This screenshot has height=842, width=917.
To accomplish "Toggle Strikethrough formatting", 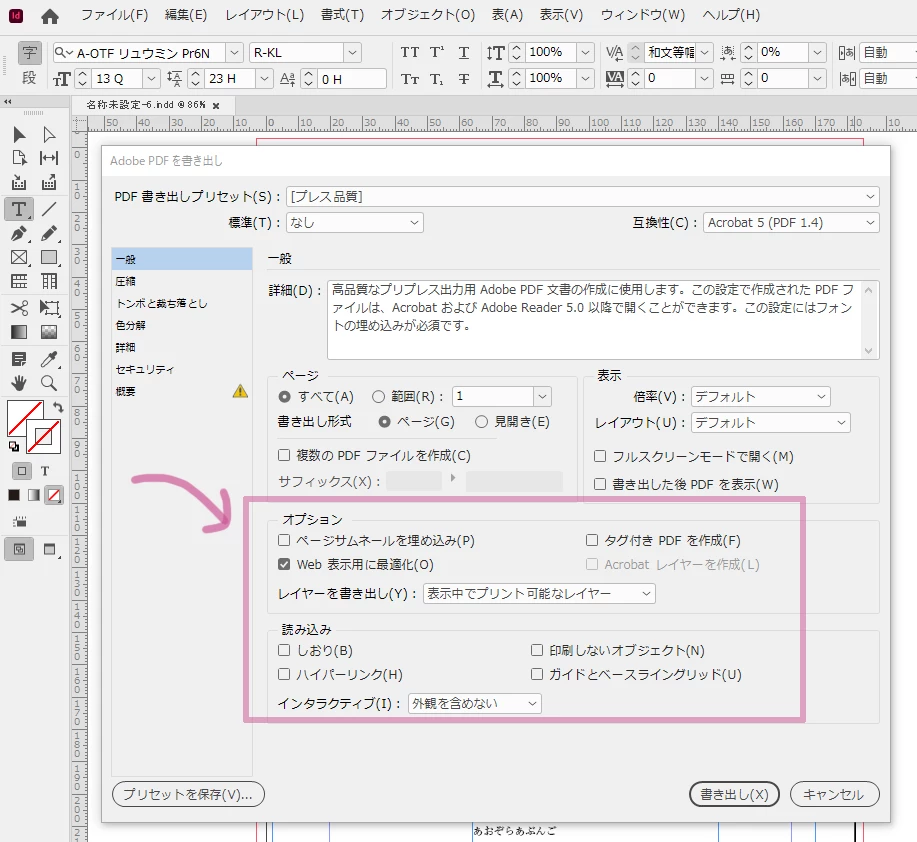I will coord(464,78).
